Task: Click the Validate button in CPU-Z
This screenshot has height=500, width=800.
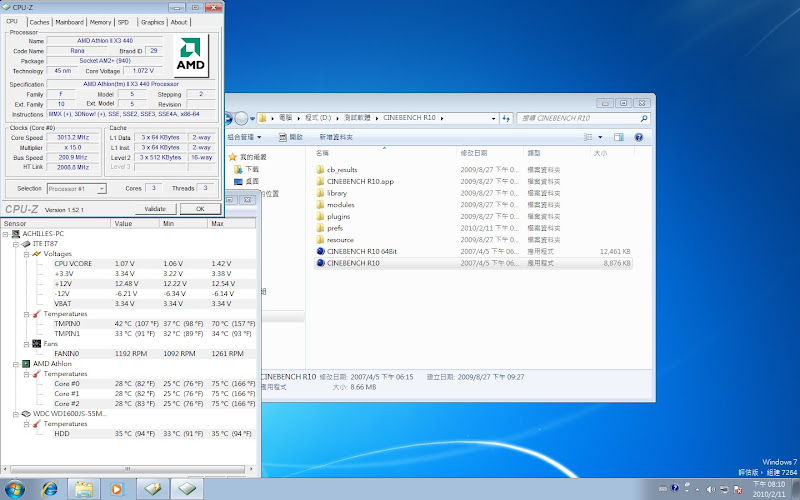Action: [x=155, y=209]
